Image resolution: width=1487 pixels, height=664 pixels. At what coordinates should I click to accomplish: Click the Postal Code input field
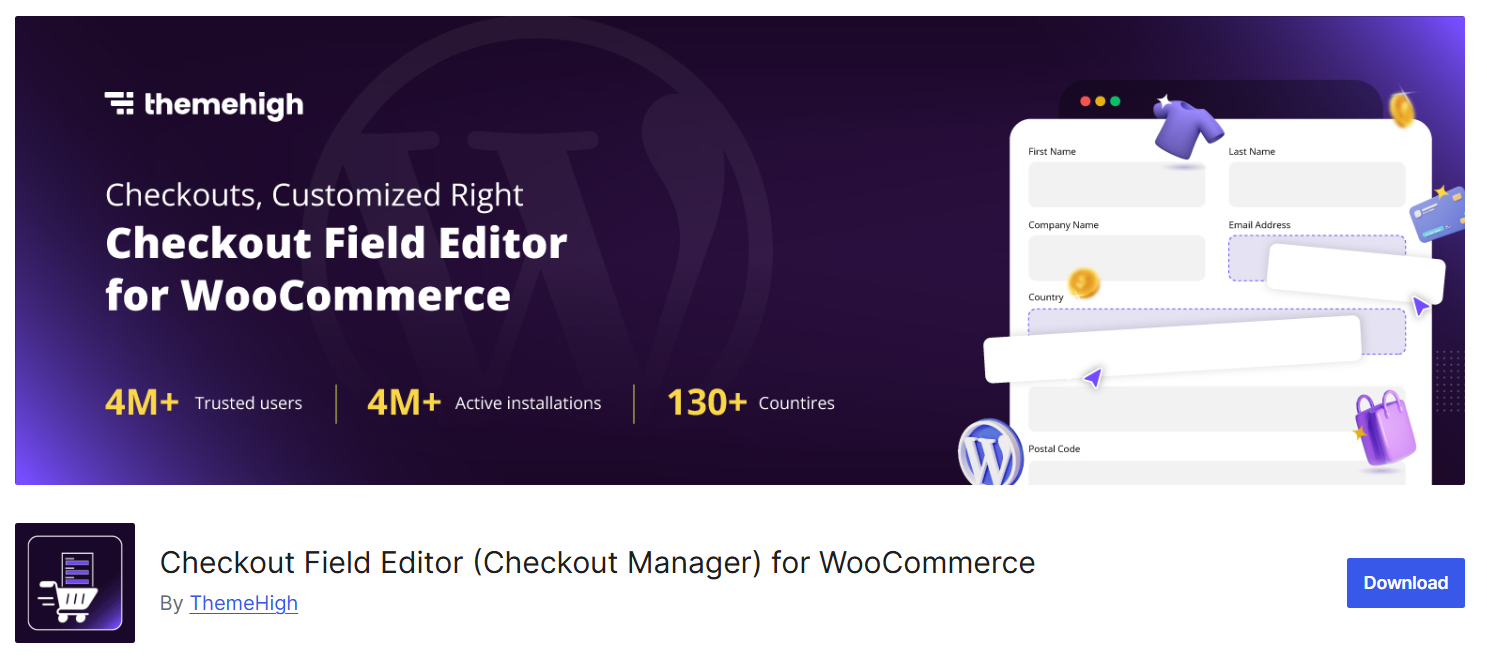coord(1200,472)
